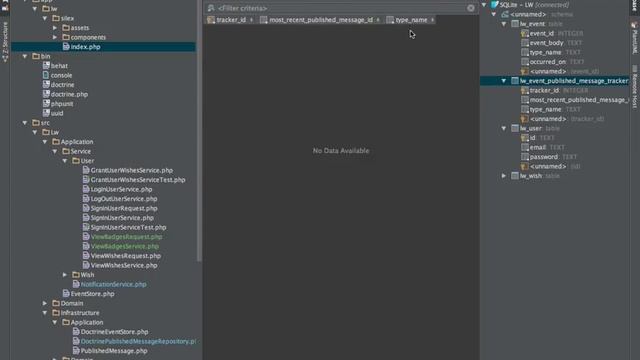Screen dimensions: 640x360
Task: Click the console file icon
Action: [x=46, y=75]
